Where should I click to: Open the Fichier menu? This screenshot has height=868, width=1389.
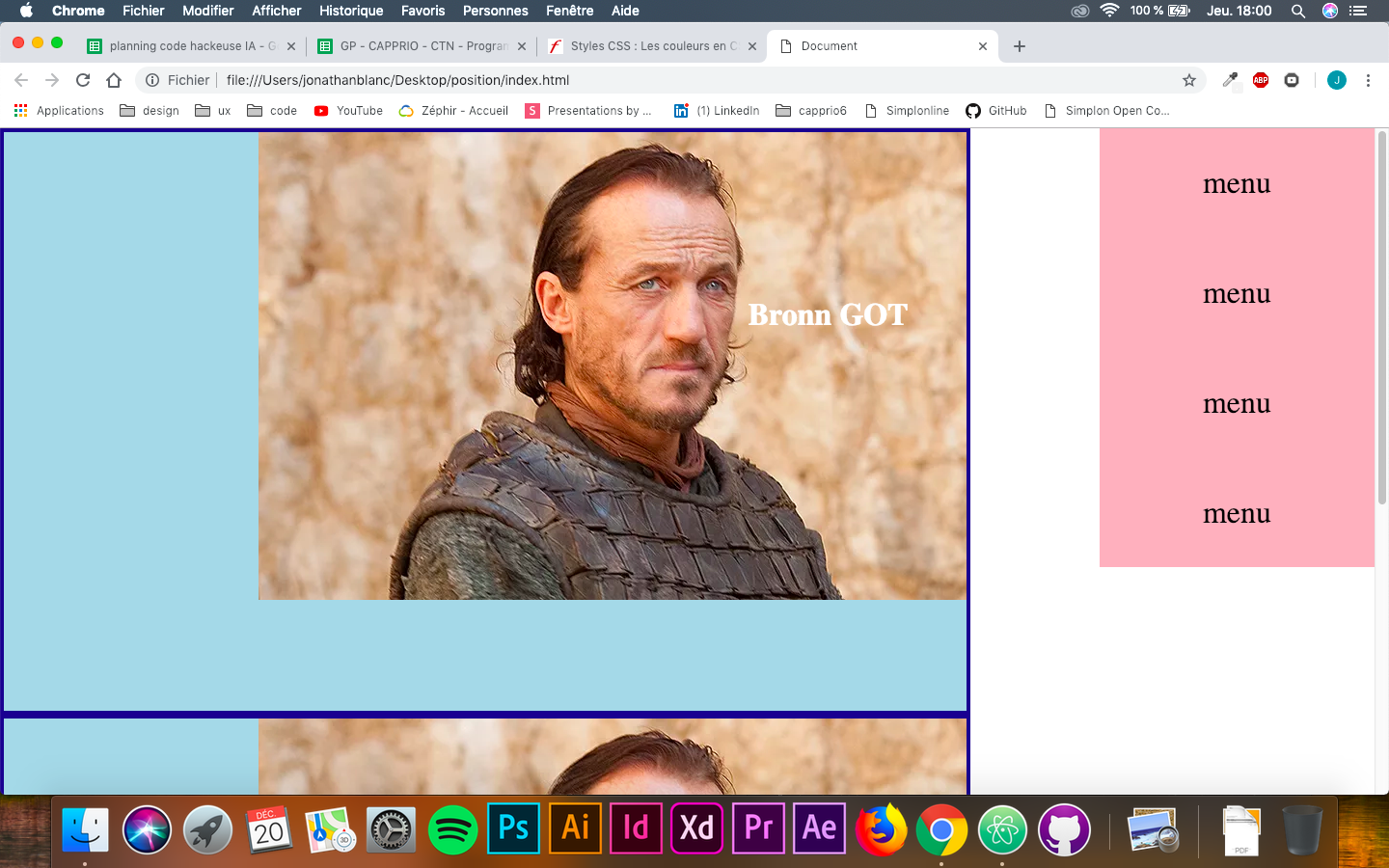143,11
